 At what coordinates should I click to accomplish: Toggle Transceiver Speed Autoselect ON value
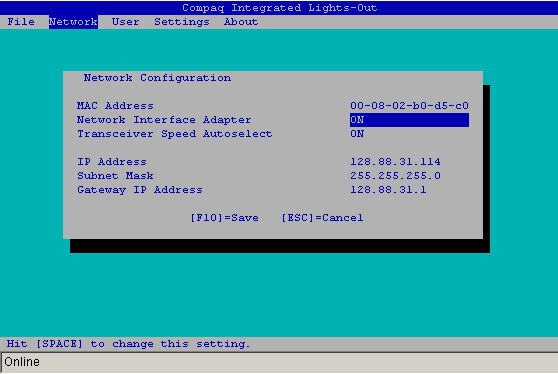357,134
